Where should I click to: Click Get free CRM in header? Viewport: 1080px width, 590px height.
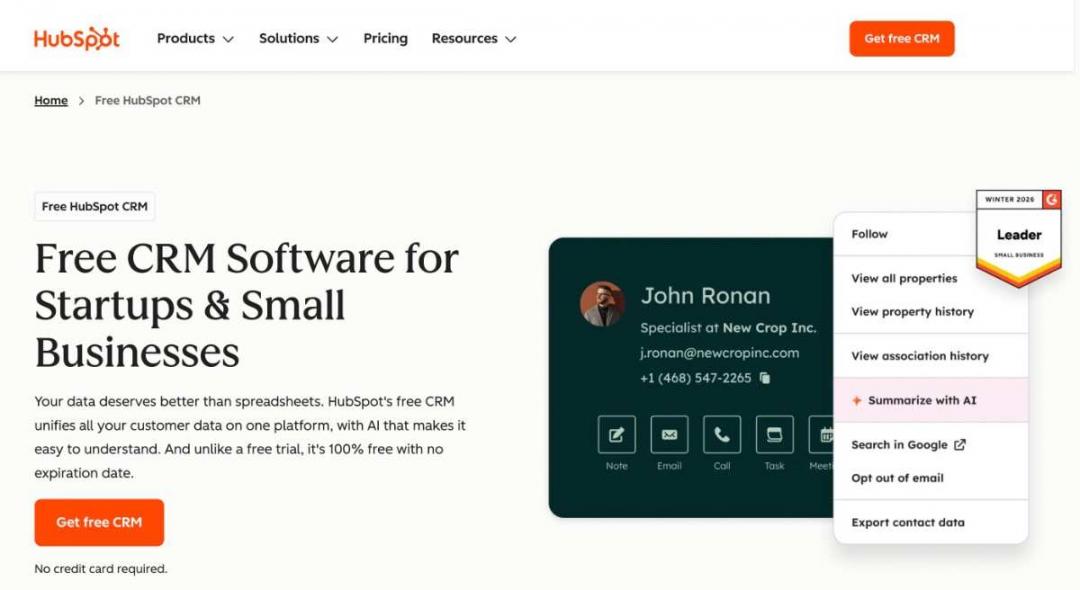902,39
